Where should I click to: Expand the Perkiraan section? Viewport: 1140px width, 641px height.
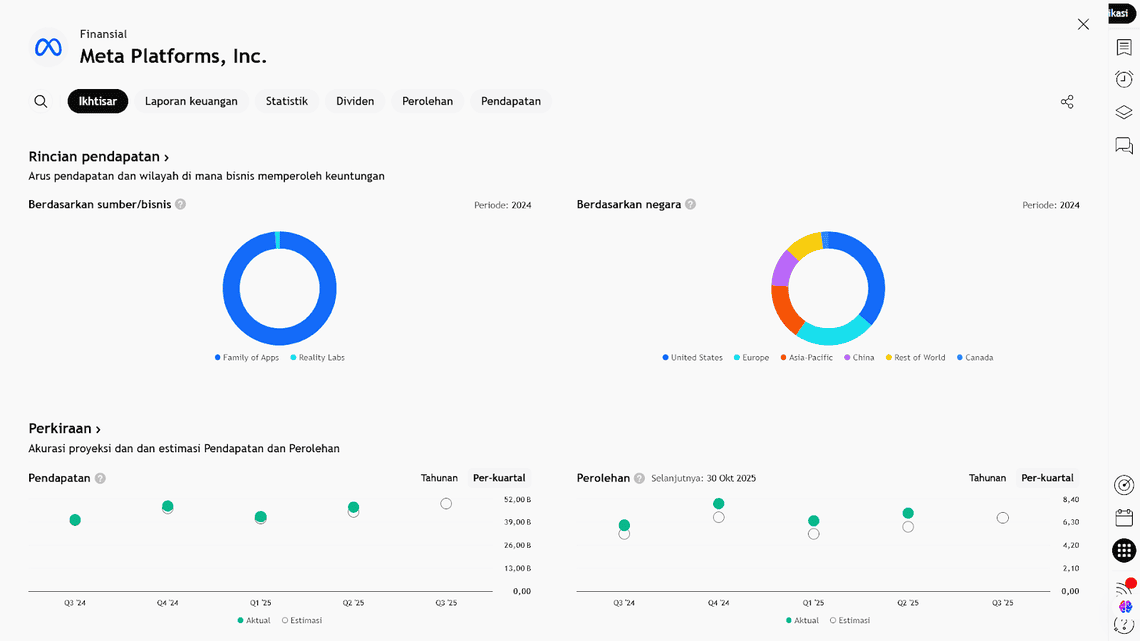[x=65, y=429]
